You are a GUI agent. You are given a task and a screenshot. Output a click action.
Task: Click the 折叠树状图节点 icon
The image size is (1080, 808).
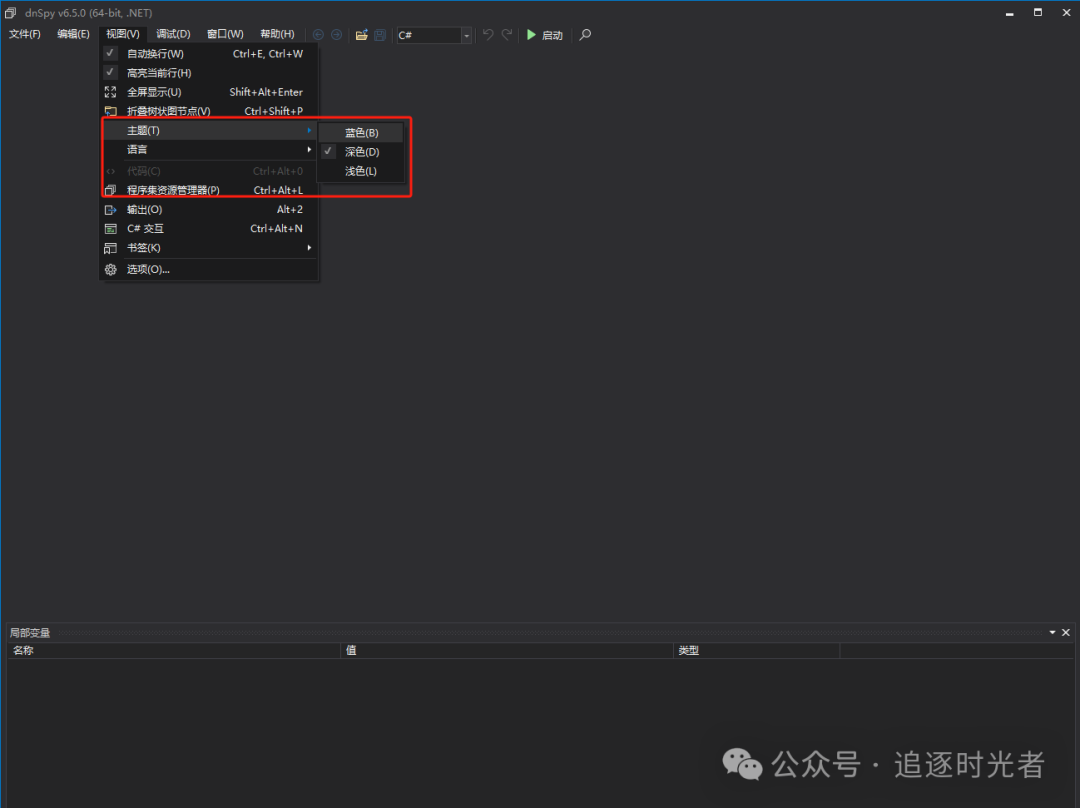tap(110, 111)
